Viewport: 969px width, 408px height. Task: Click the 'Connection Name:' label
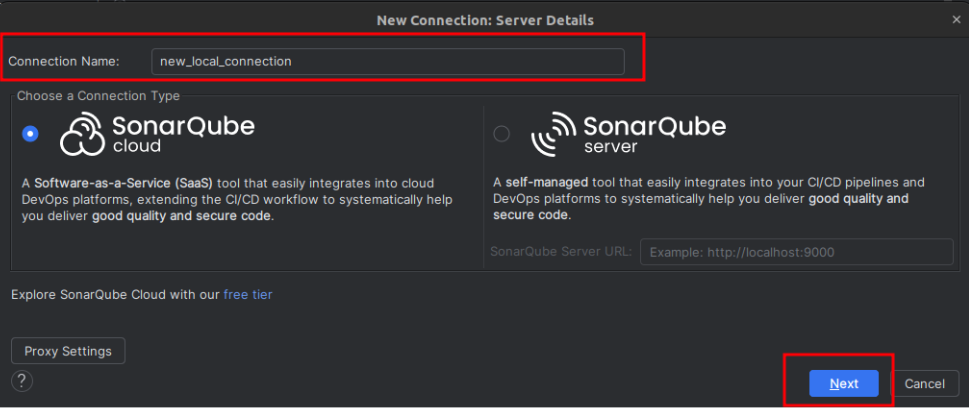tap(64, 62)
